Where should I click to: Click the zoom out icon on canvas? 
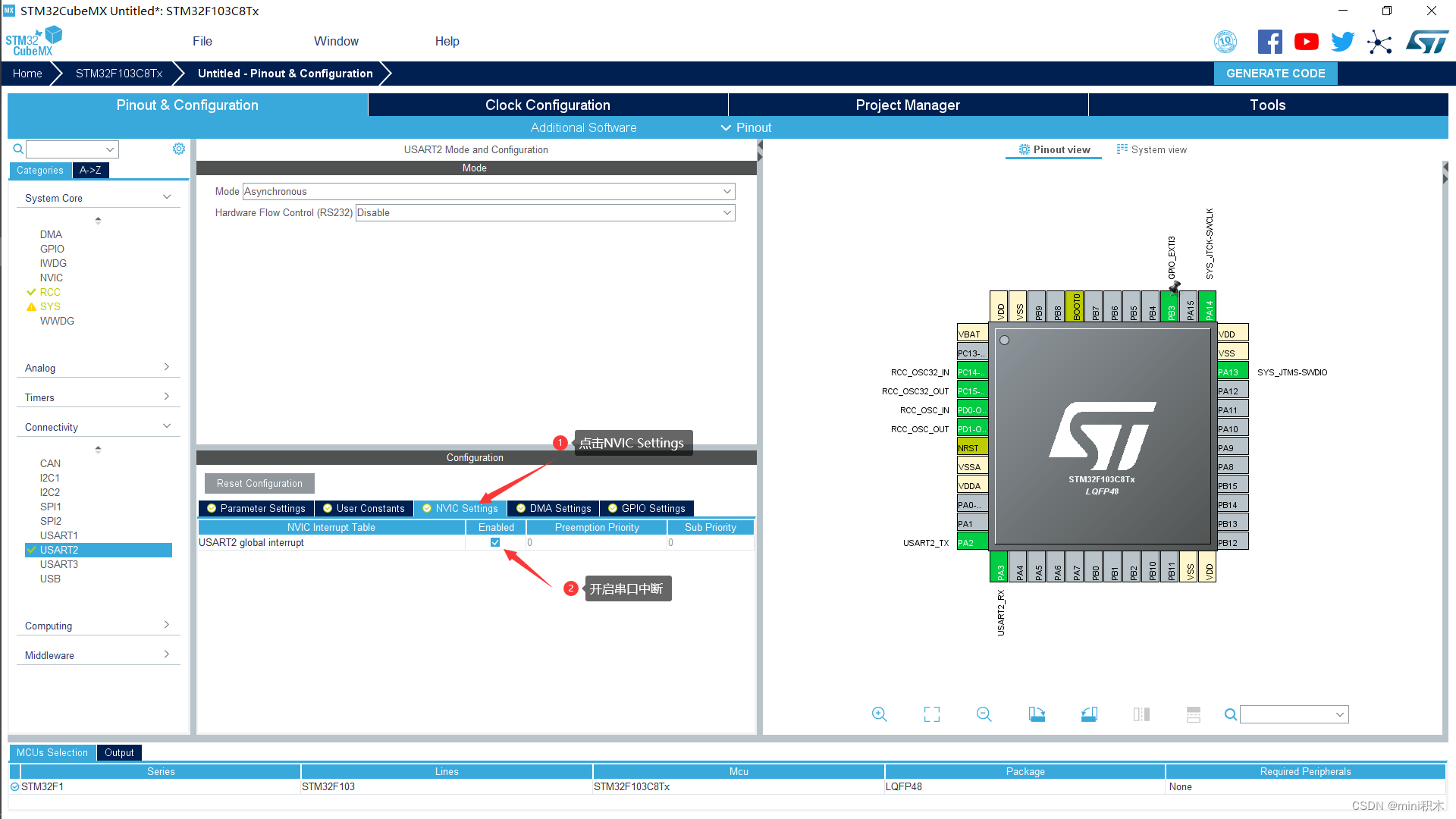[x=983, y=714]
